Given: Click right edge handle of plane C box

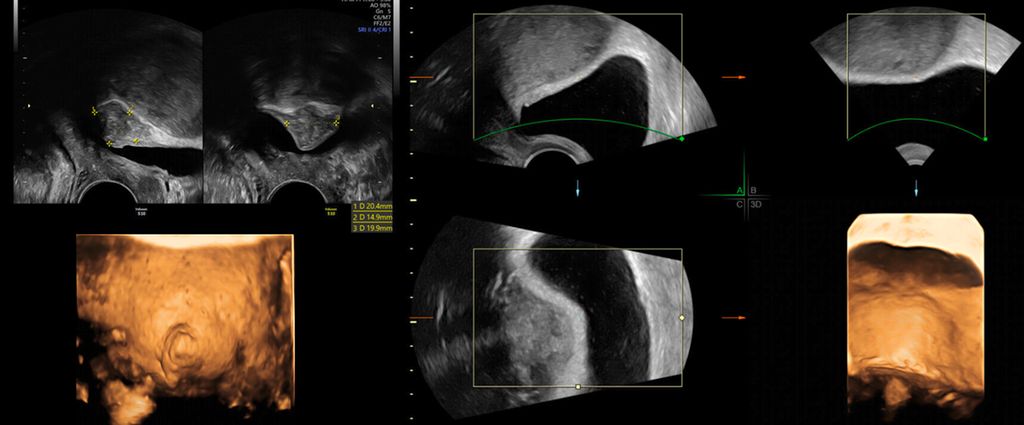Looking at the screenshot, I should (682, 317).
